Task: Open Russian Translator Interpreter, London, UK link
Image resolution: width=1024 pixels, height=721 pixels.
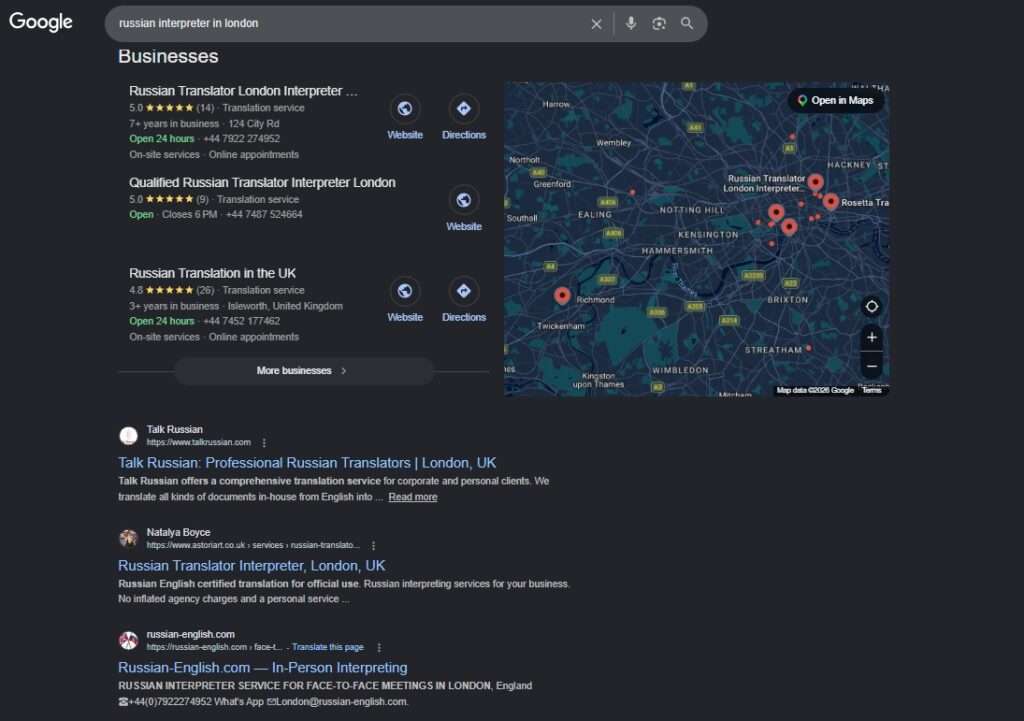Action: pos(251,566)
